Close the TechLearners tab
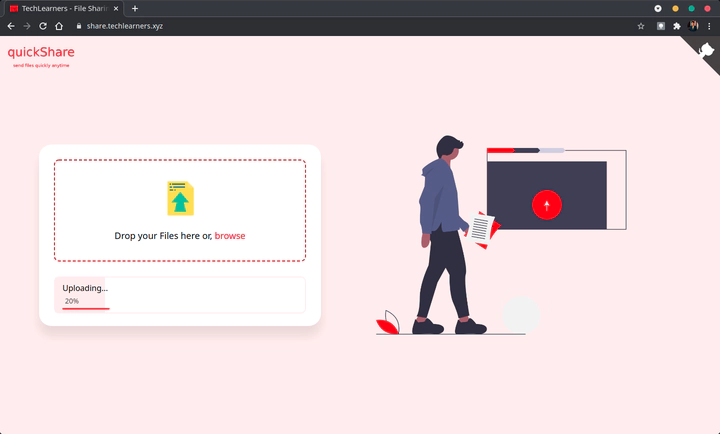720x434 pixels. coord(116,8)
